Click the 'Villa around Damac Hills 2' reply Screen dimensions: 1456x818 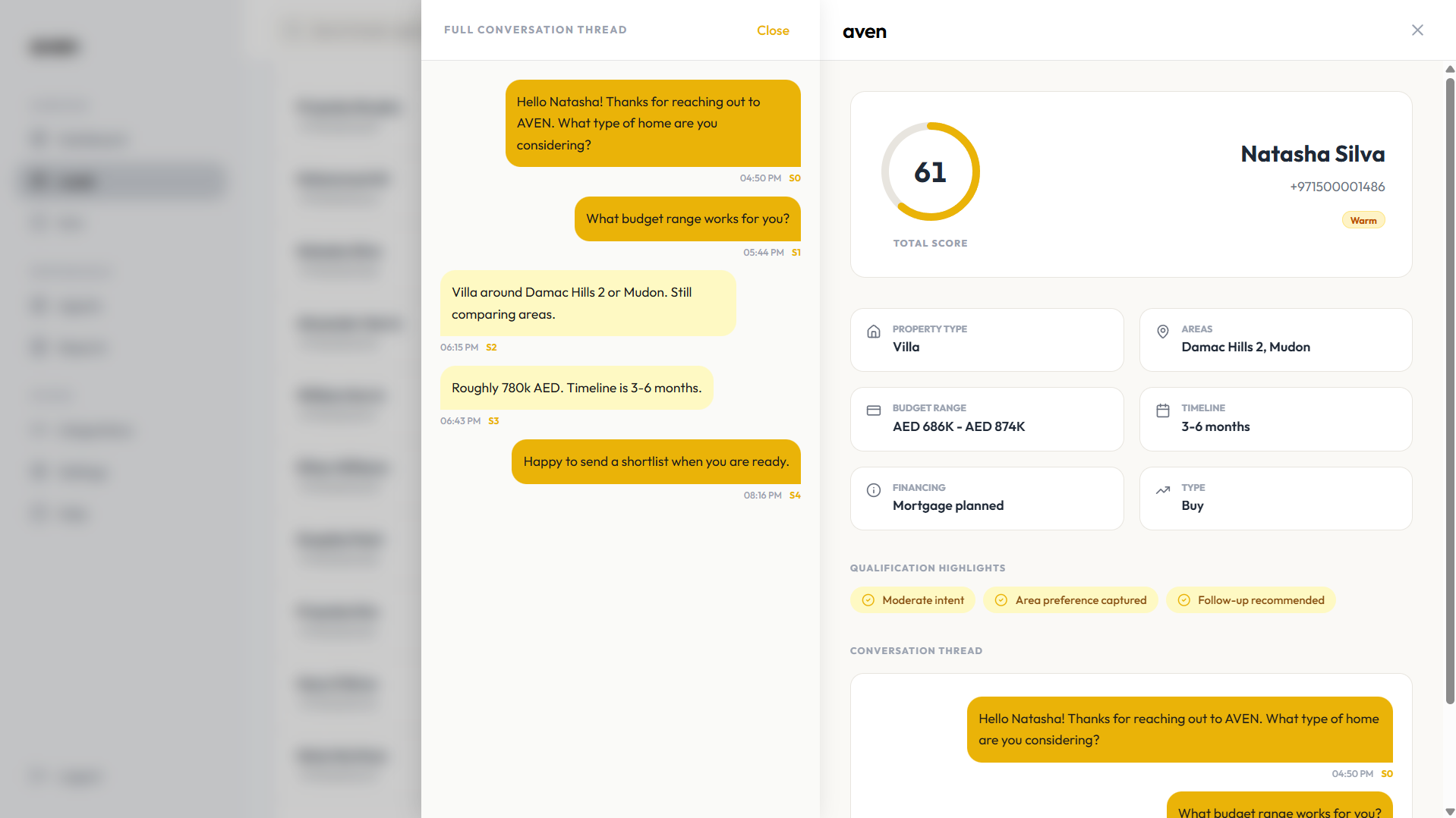(x=588, y=304)
